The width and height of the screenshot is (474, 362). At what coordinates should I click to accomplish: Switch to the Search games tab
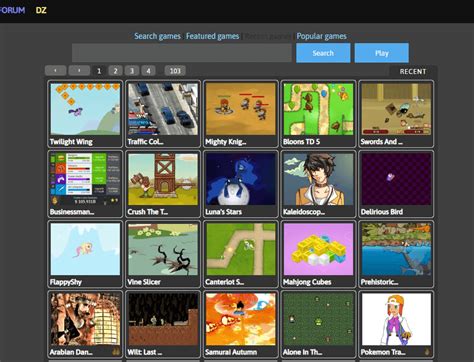[x=157, y=36]
